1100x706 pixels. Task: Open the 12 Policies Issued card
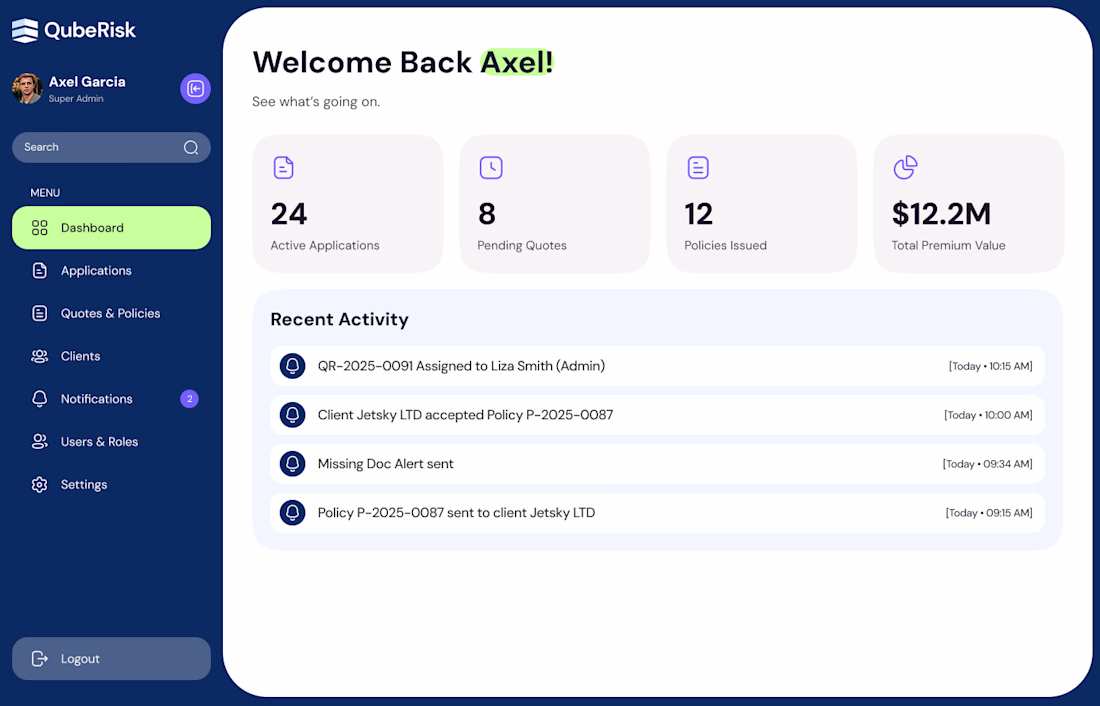pos(762,204)
